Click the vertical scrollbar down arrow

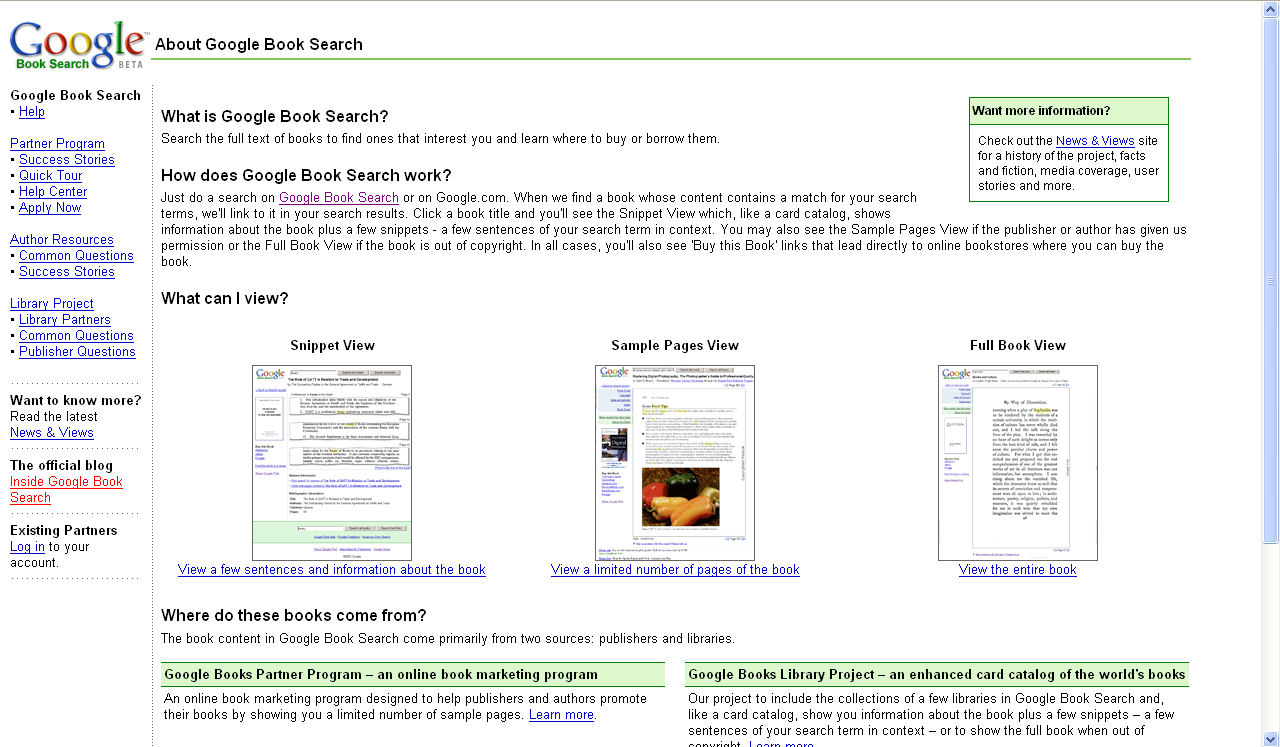(1270, 739)
